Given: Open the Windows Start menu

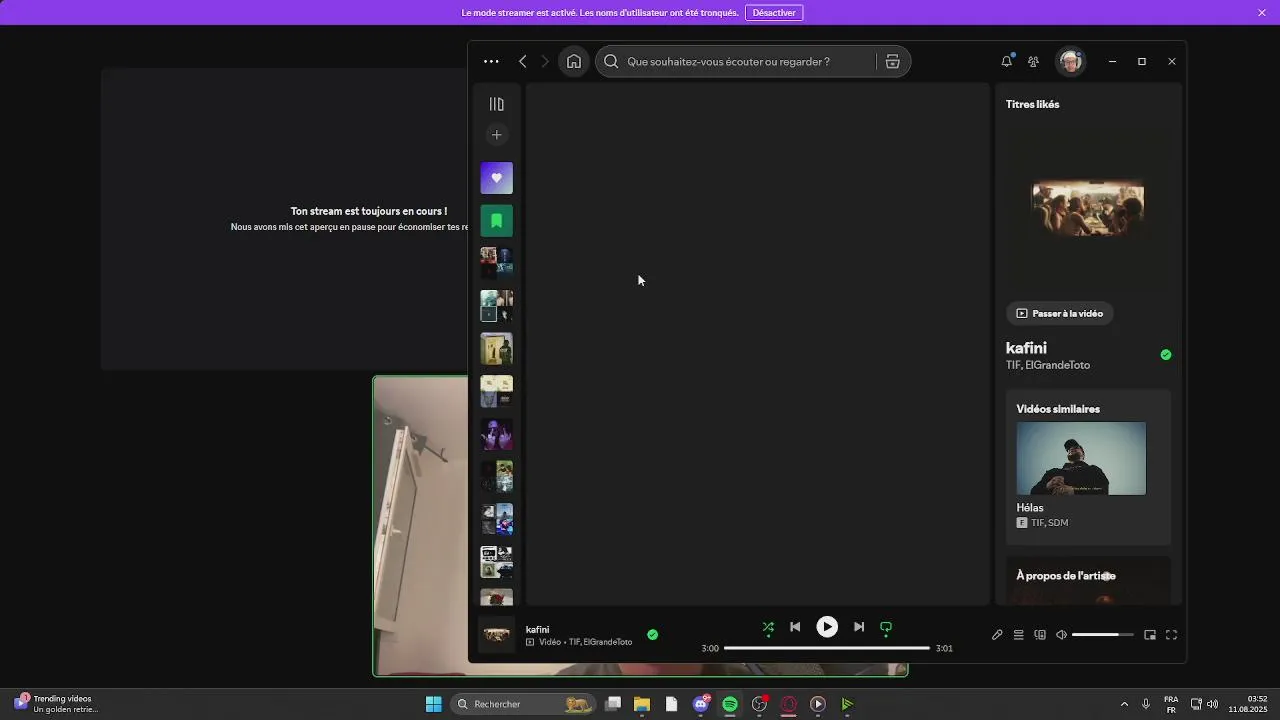Looking at the screenshot, I should [x=434, y=704].
